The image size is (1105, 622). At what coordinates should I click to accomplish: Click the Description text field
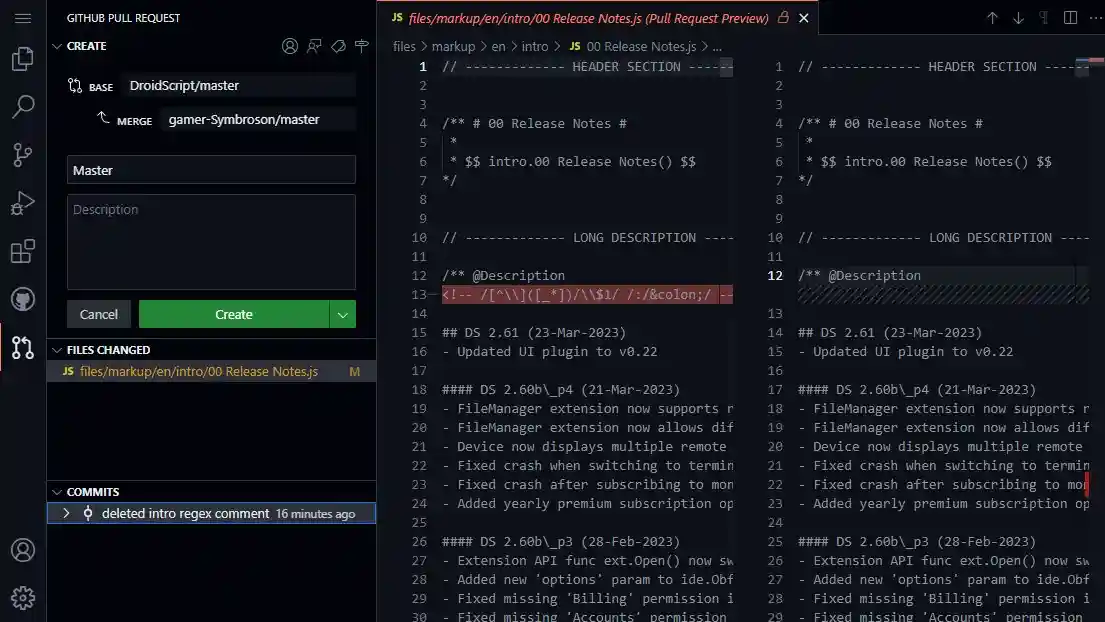click(x=211, y=240)
